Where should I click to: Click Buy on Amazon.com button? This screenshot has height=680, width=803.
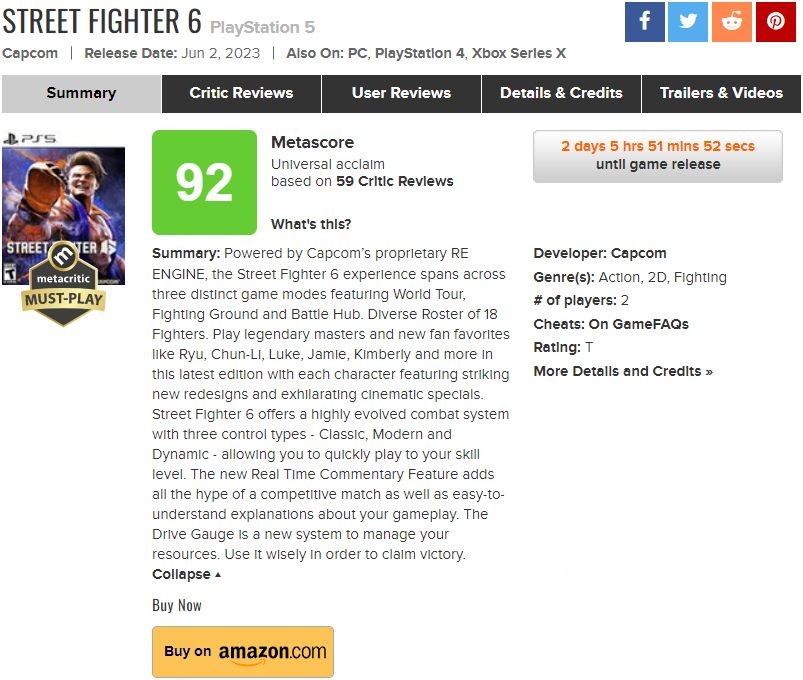click(243, 652)
